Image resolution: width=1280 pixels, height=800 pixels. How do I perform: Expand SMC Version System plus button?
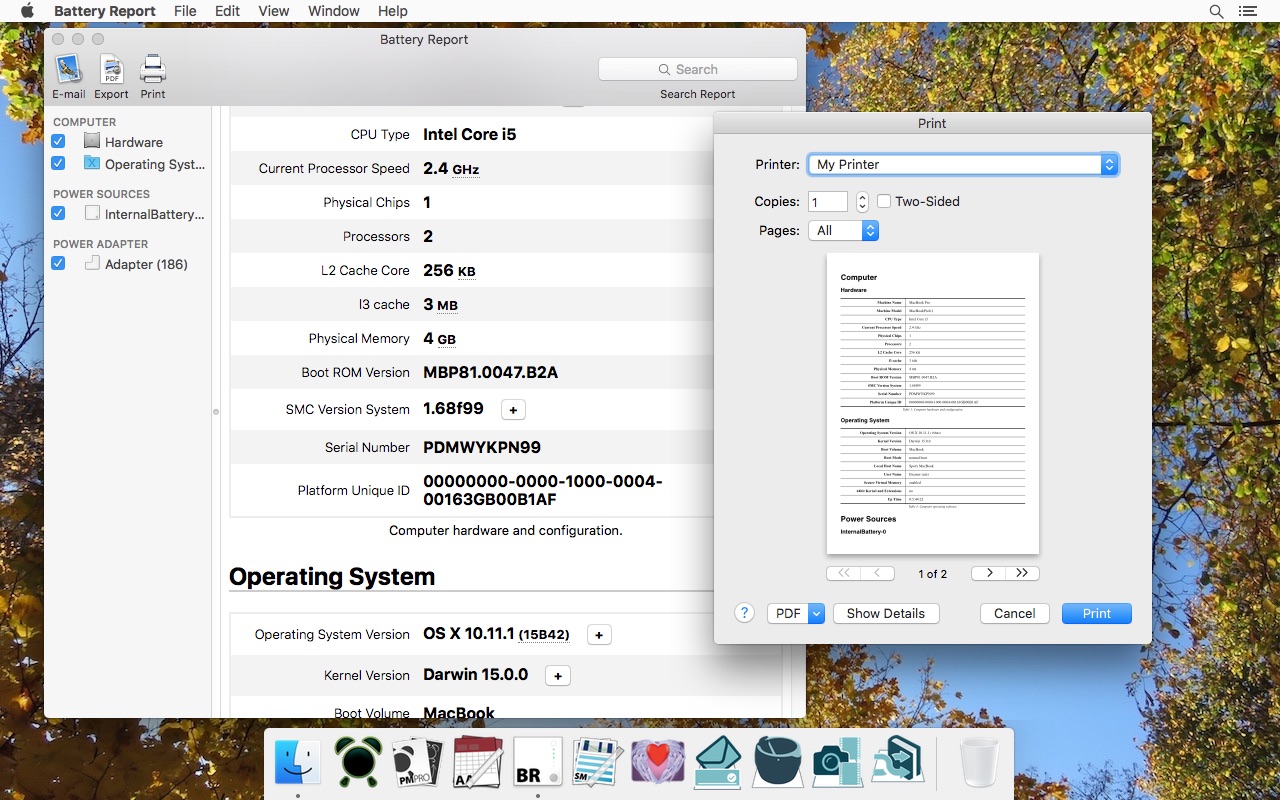(x=513, y=410)
